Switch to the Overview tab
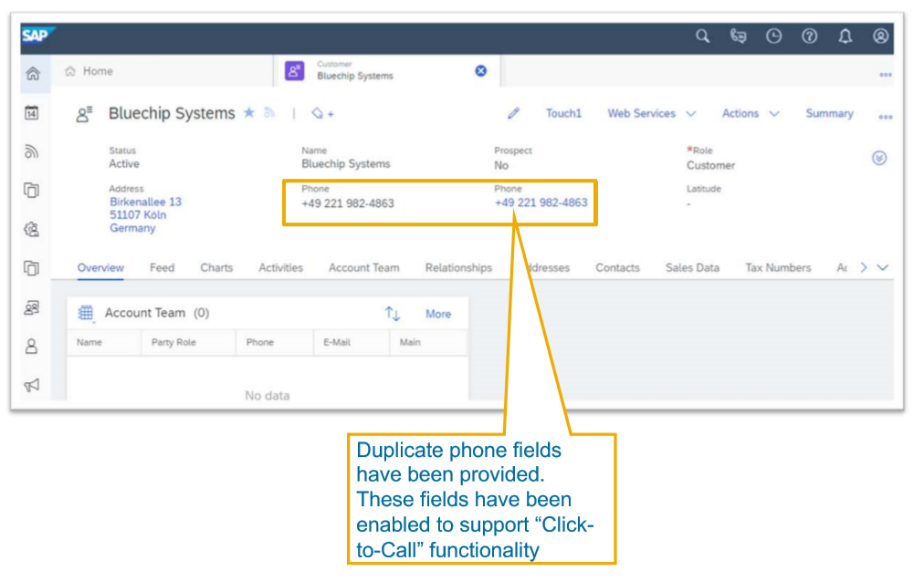914x581 pixels. coord(100,267)
